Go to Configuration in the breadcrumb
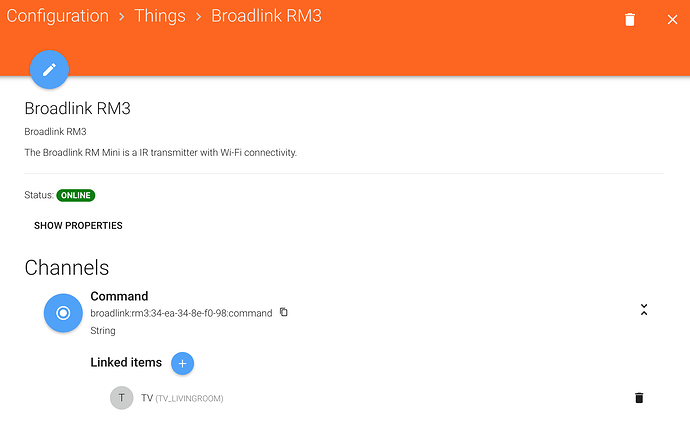 tap(58, 16)
